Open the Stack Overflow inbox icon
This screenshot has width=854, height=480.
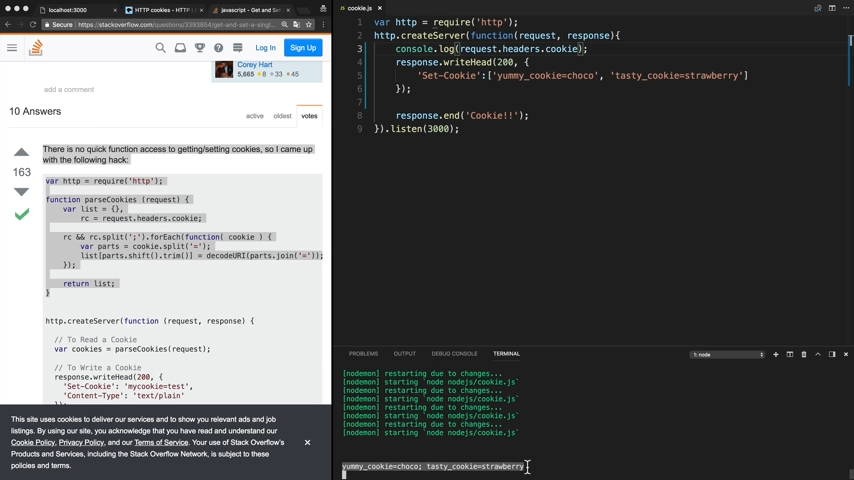point(180,48)
